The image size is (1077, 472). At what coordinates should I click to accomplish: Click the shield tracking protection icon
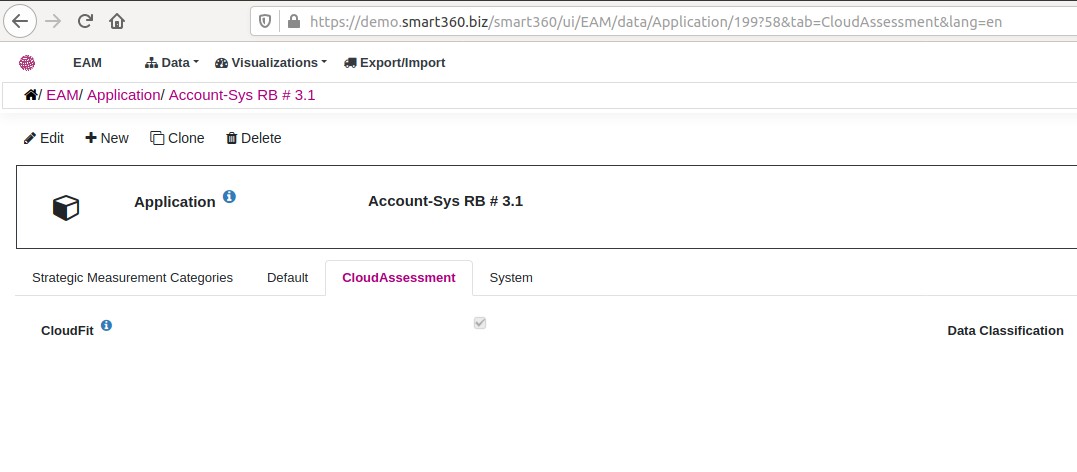tap(265, 21)
